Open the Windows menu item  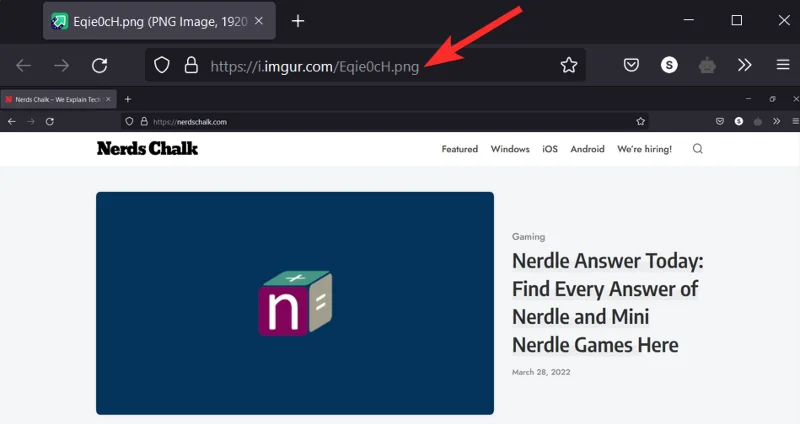(x=510, y=149)
